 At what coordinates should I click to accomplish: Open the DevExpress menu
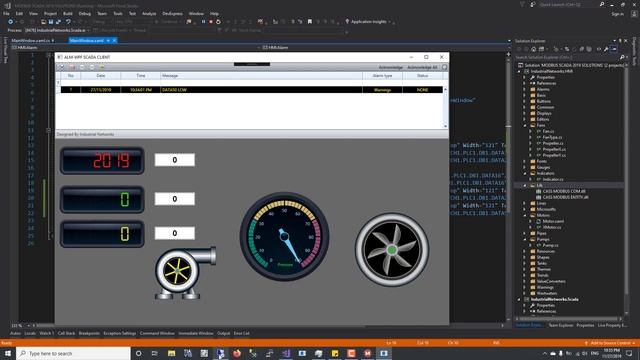pyautogui.click(x=172, y=13)
